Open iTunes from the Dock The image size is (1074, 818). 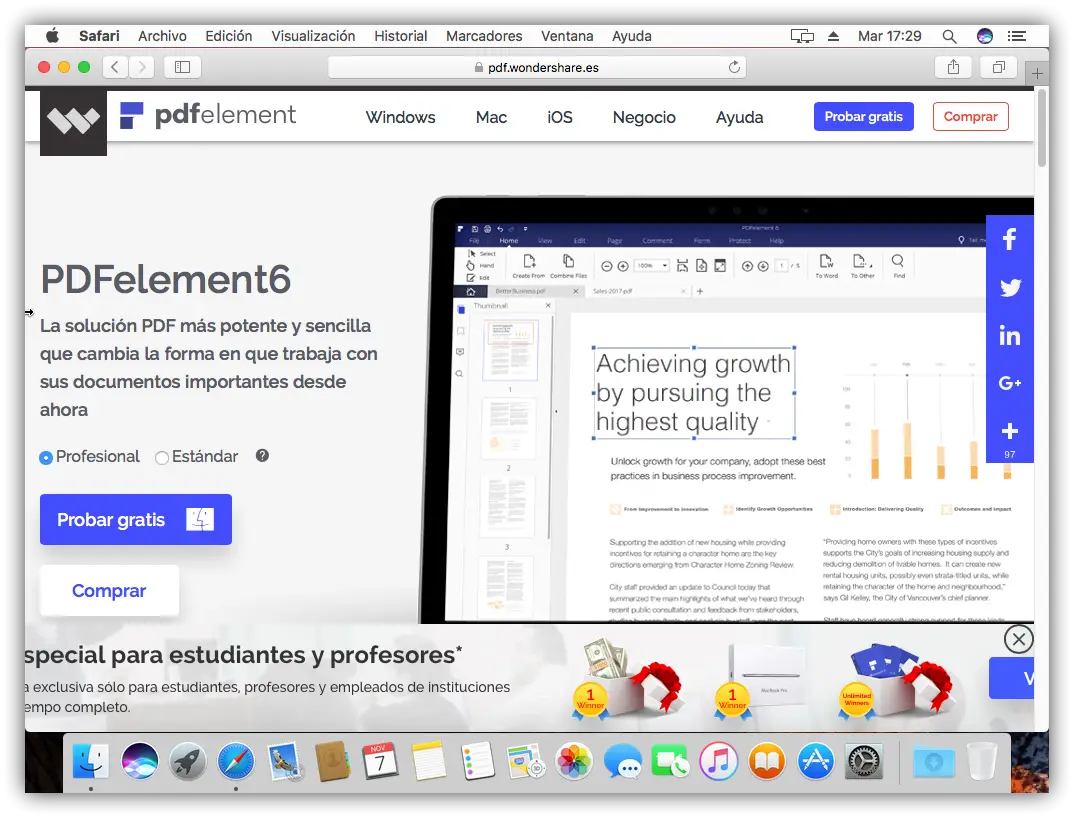point(719,761)
